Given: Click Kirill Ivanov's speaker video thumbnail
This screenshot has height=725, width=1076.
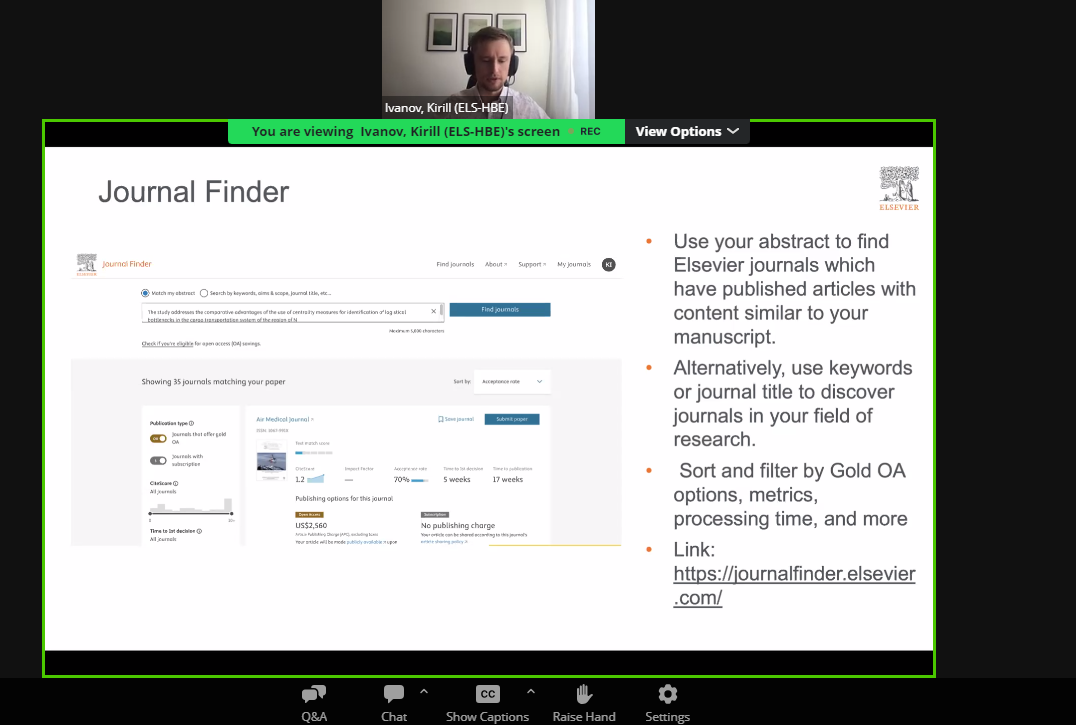Looking at the screenshot, I should click(489, 59).
